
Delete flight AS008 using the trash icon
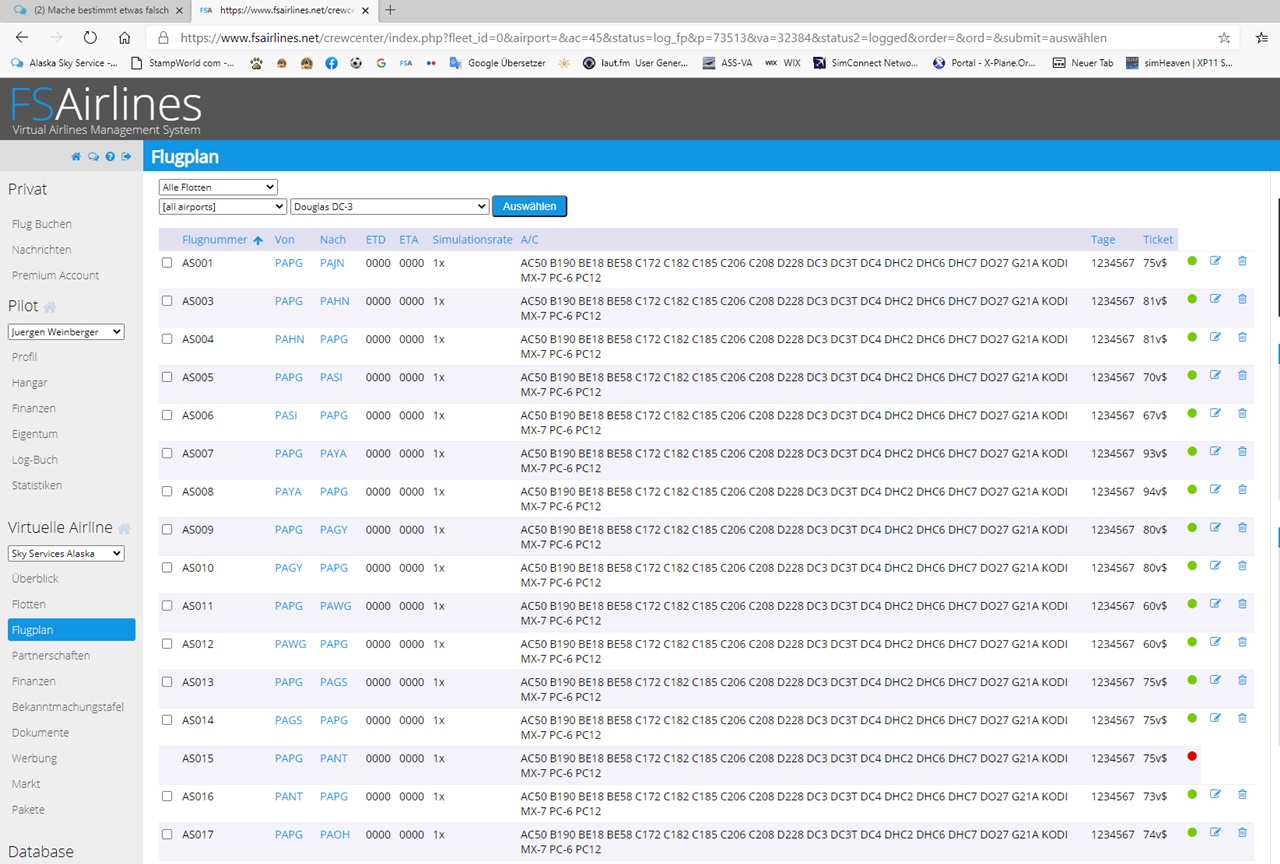point(1242,489)
